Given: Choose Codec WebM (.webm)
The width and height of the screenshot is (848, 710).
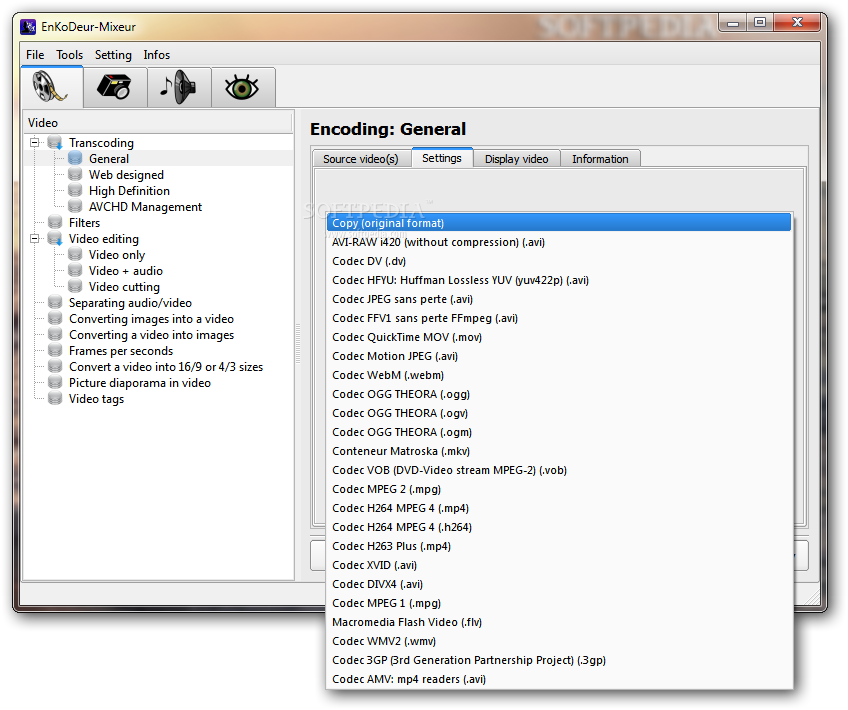Looking at the screenshot, I should coord(559,375).
